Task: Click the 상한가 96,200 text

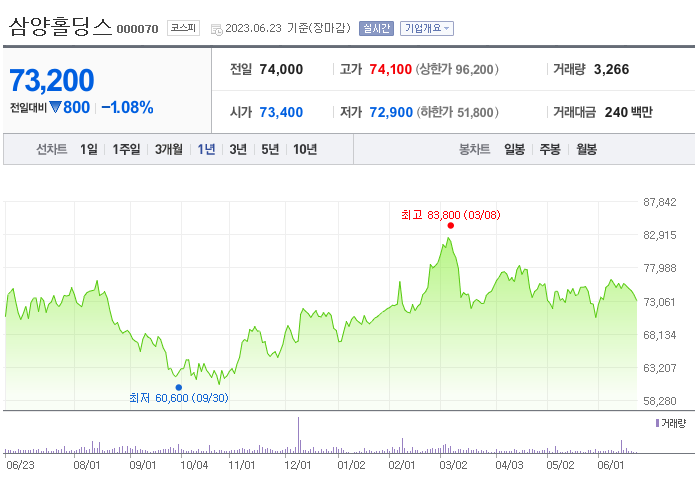Action: click(457, 70)
